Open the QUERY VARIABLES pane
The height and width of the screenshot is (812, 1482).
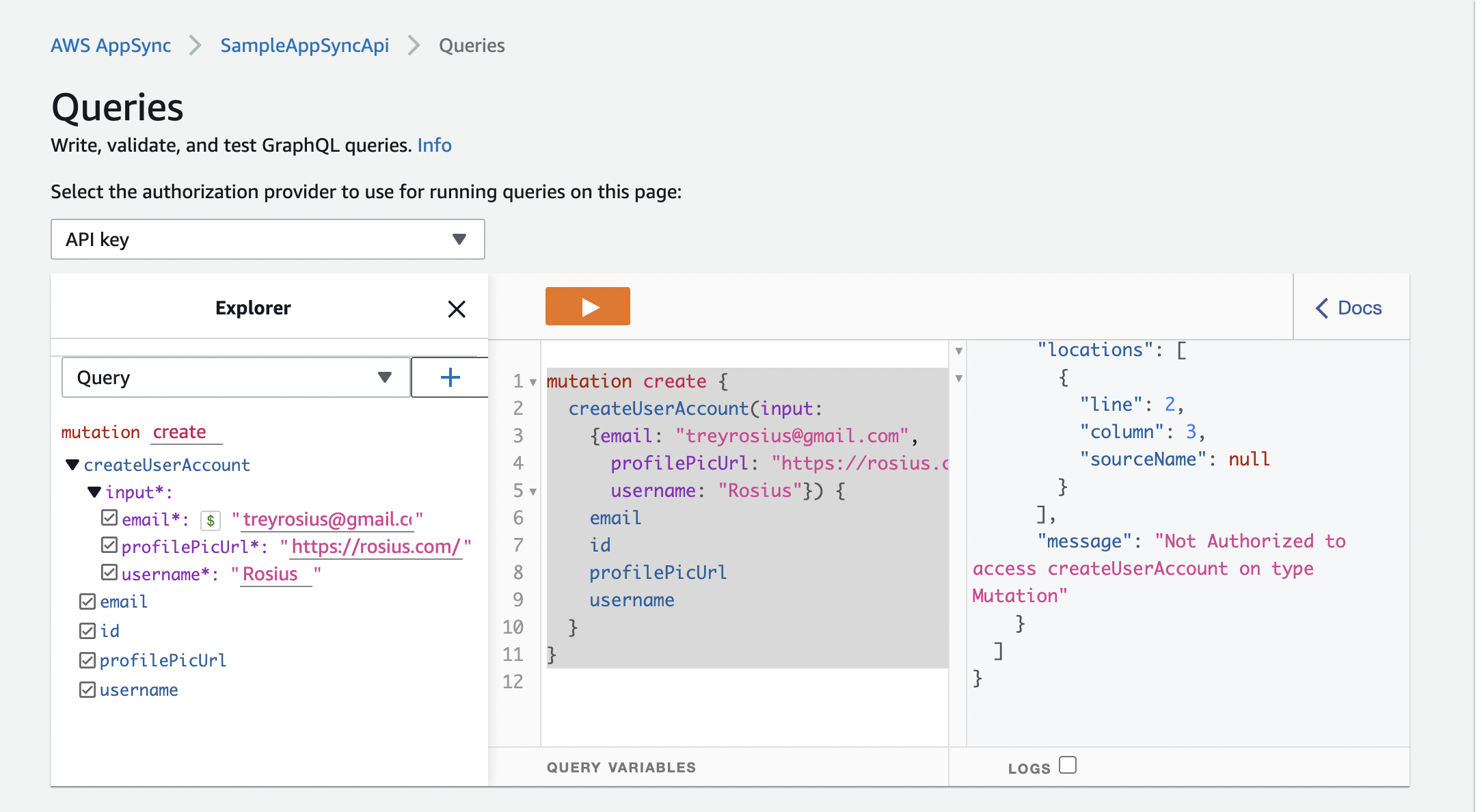tap(621, 768)
